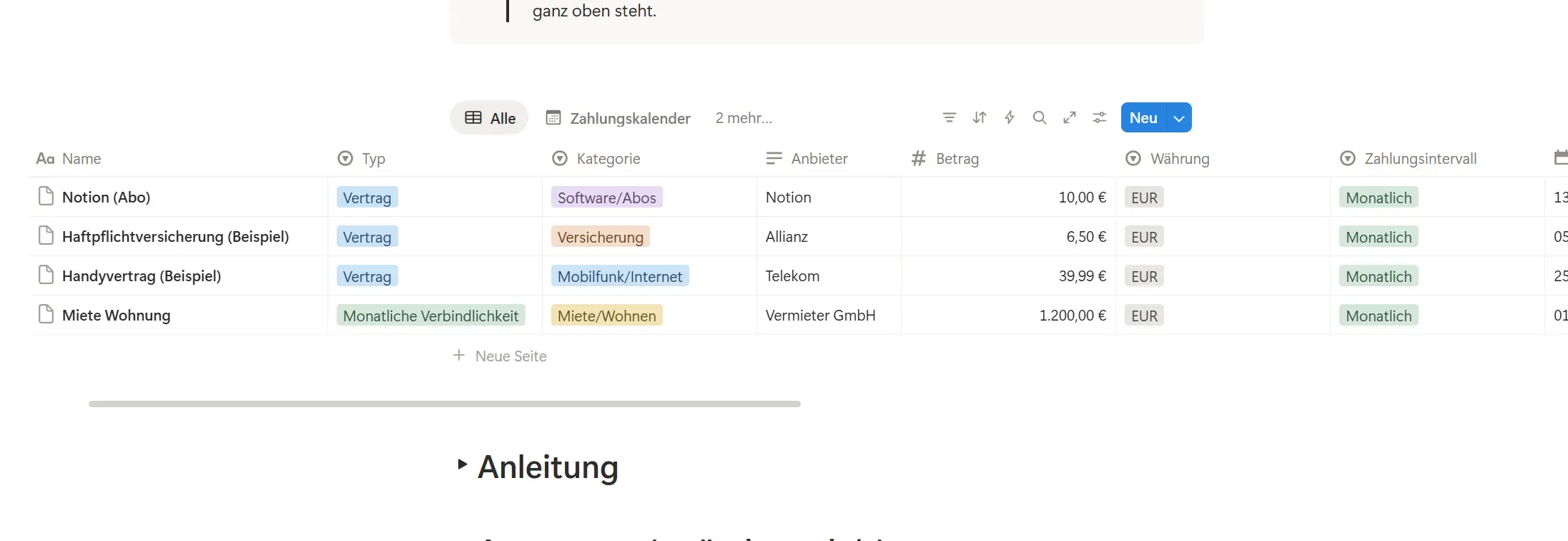Open the Handyvertrag (Beispiel) page
This screenshot has height=541, width=1568.
click(x=142, y=276)
